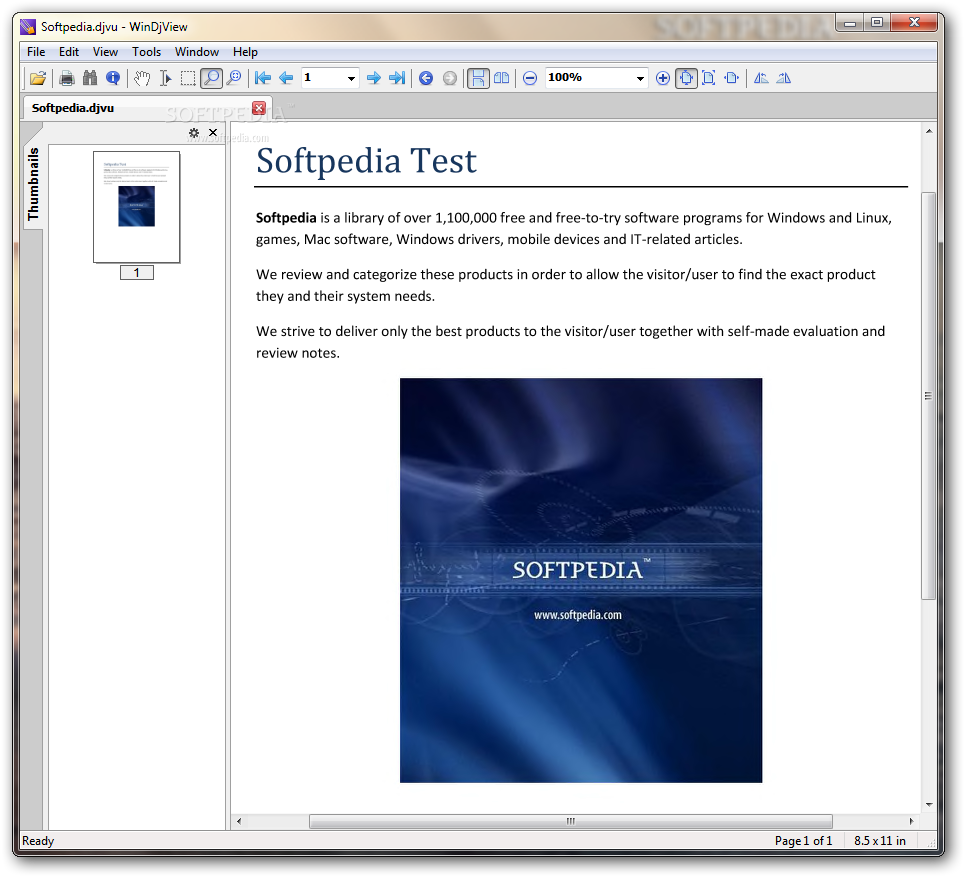Image resolution: width=965 pixels, height=877 pixels.
Task: Go to the next page
Action: 374,78
